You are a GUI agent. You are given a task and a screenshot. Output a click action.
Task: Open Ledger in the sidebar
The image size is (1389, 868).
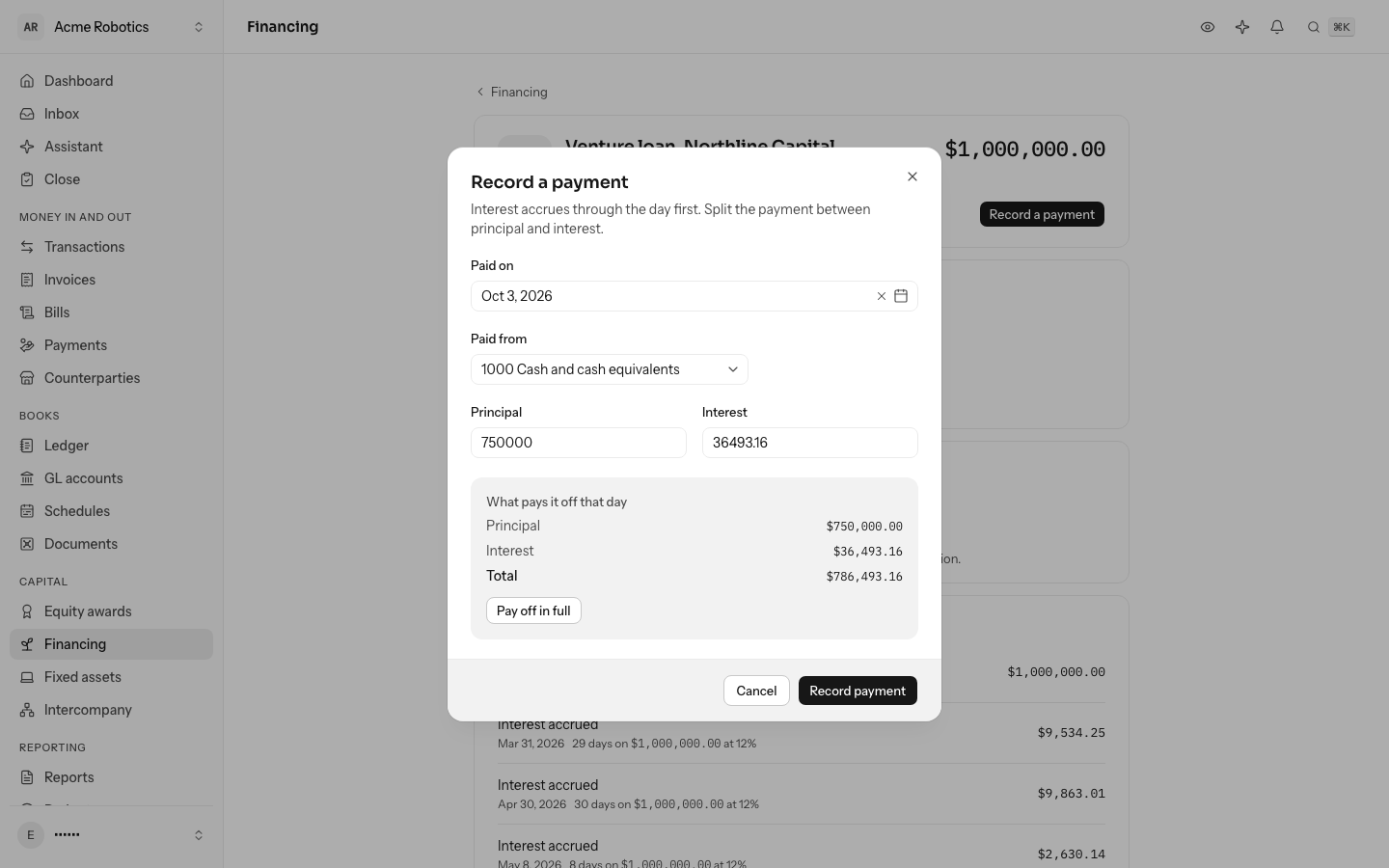(112, 446)
